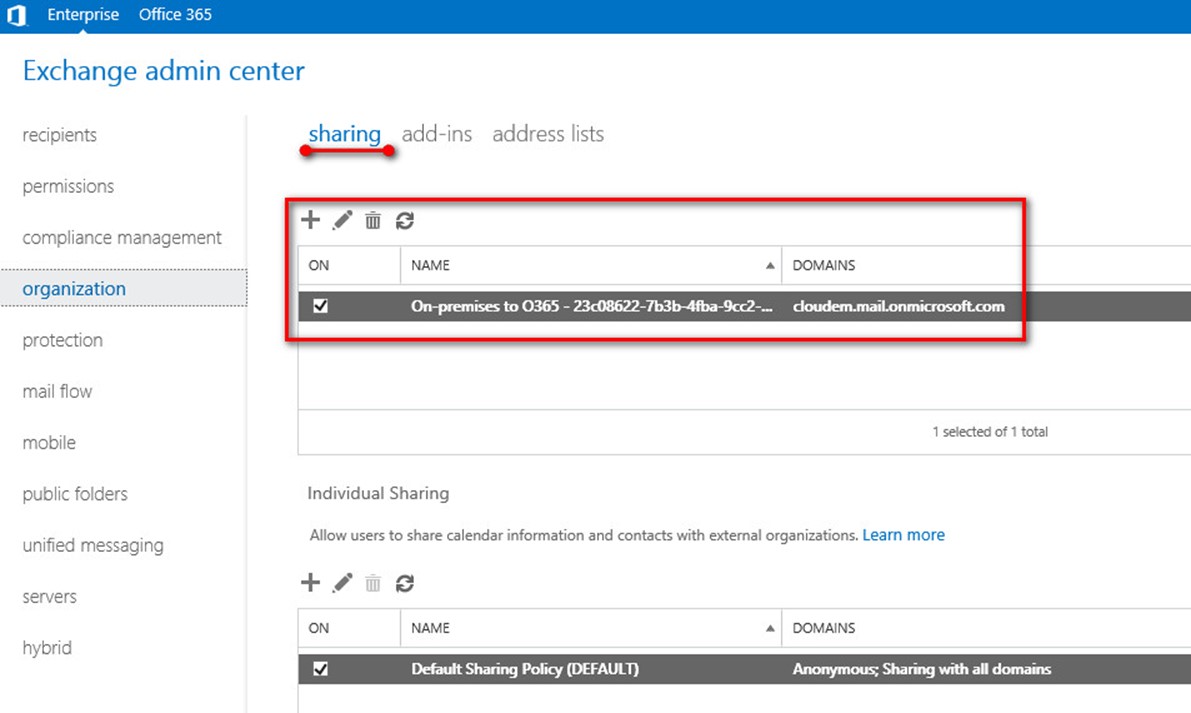The height and width of the screenshot is (713, 1191).
Task: Delete the selected organization sharing rule
Action: [373, 220]
